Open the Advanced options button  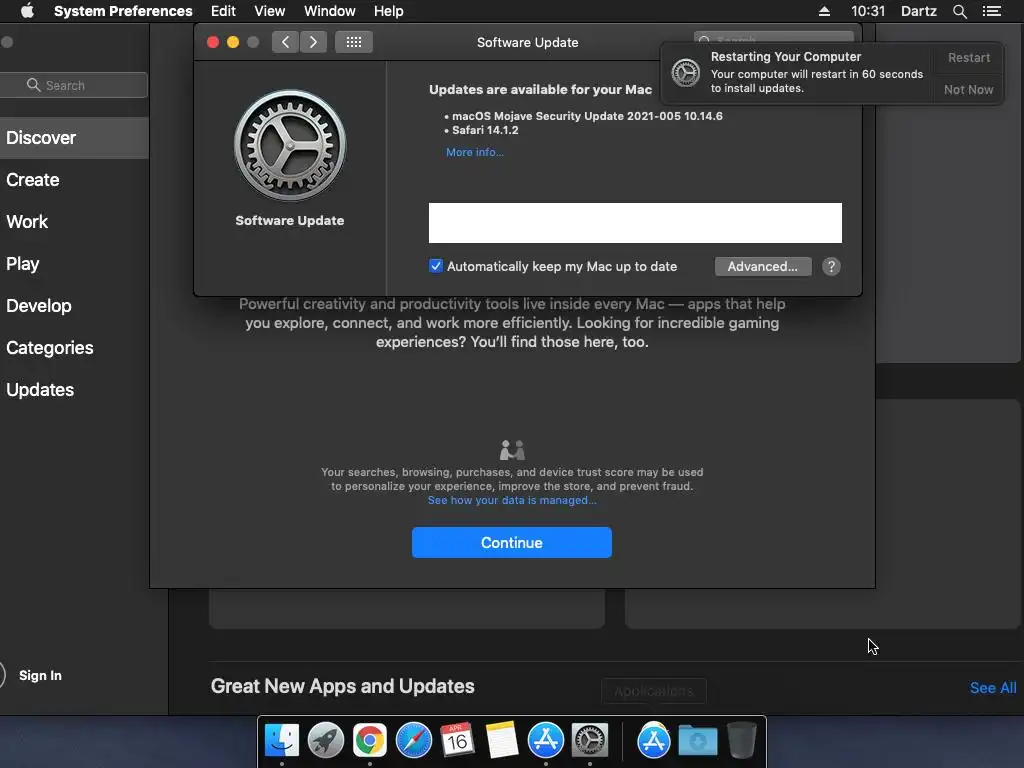tap(763, 266)
